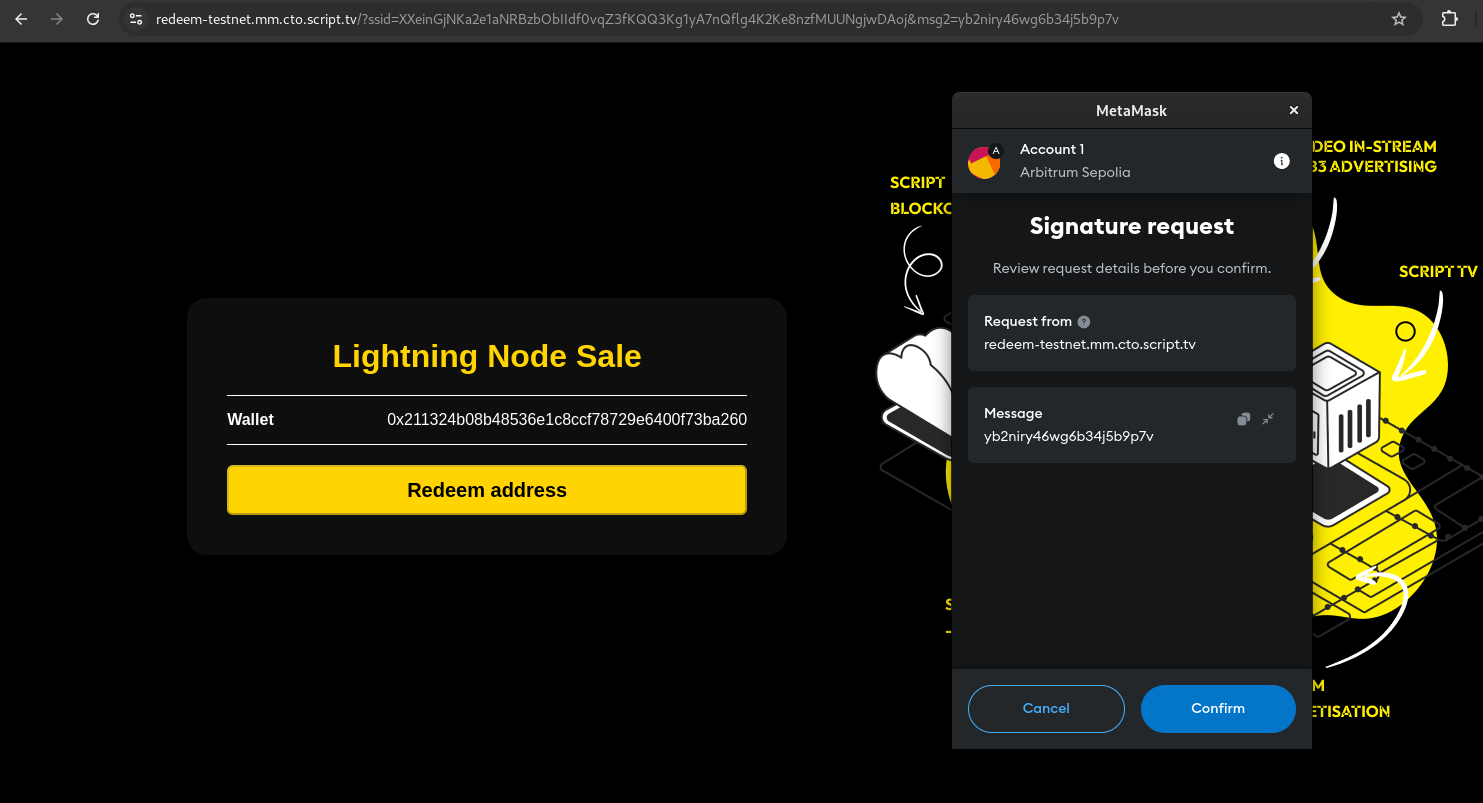1483x803 pixels.
Task: Copy the signature message to clipboard
Action: tap(1243, 418)
